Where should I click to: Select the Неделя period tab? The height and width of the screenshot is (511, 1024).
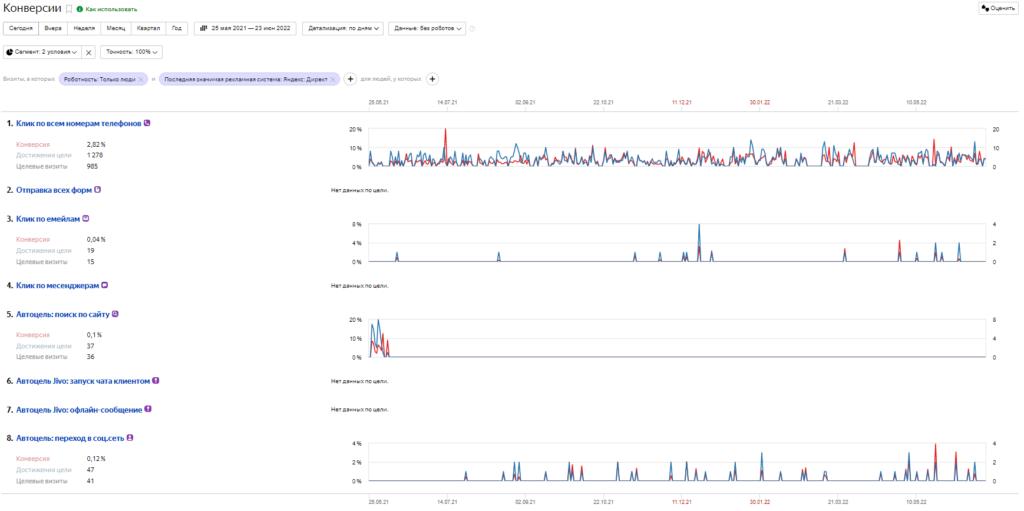tap(84, 29)
